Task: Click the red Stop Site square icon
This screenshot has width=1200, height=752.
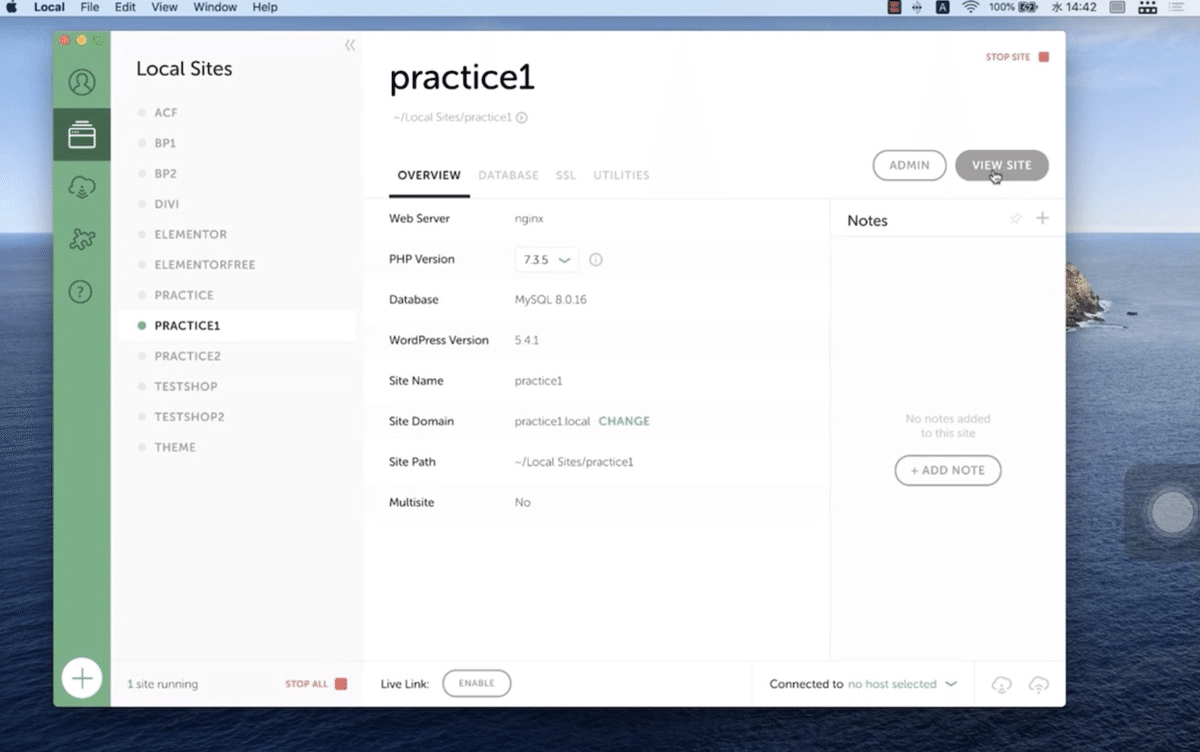Action: (1044, 57)
